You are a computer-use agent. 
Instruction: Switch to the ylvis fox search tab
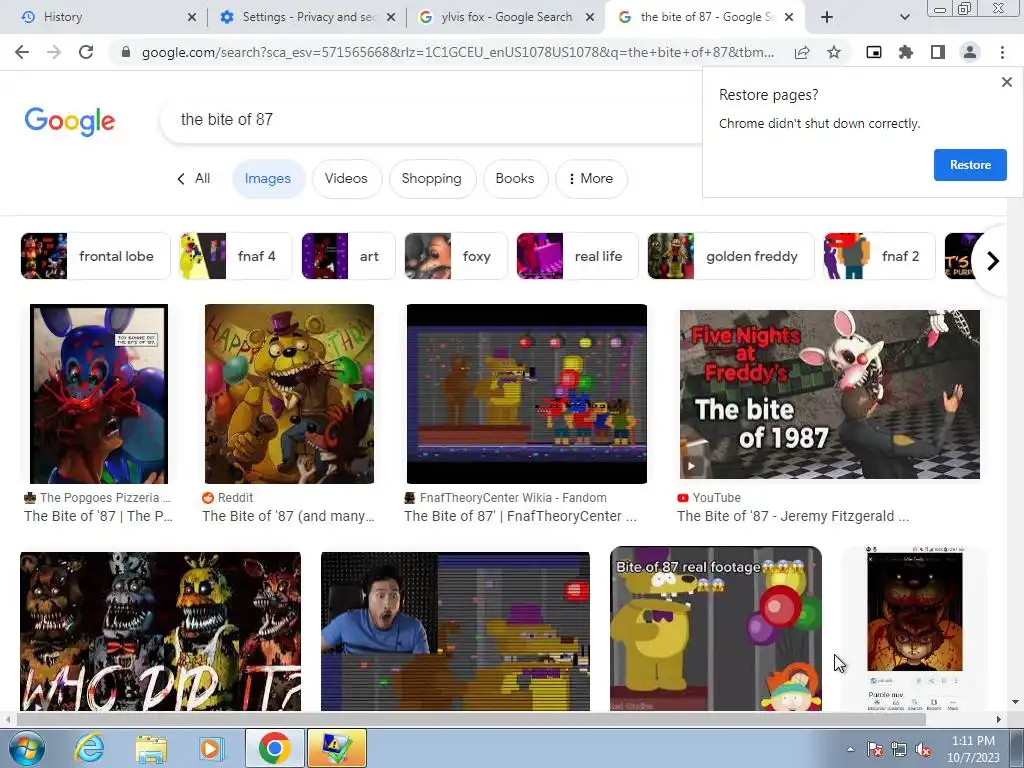[500, 18]
